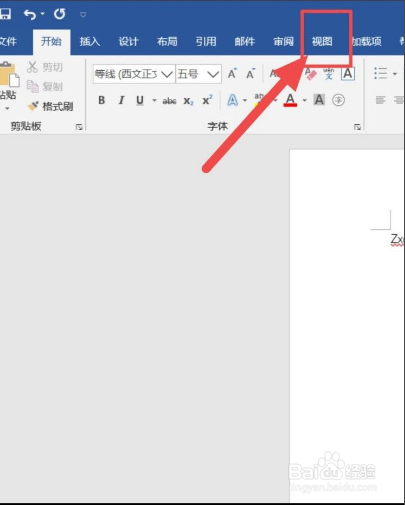Toggle superscript x²
The height and width of the screenshot is (505, 405).
point(207,100)
